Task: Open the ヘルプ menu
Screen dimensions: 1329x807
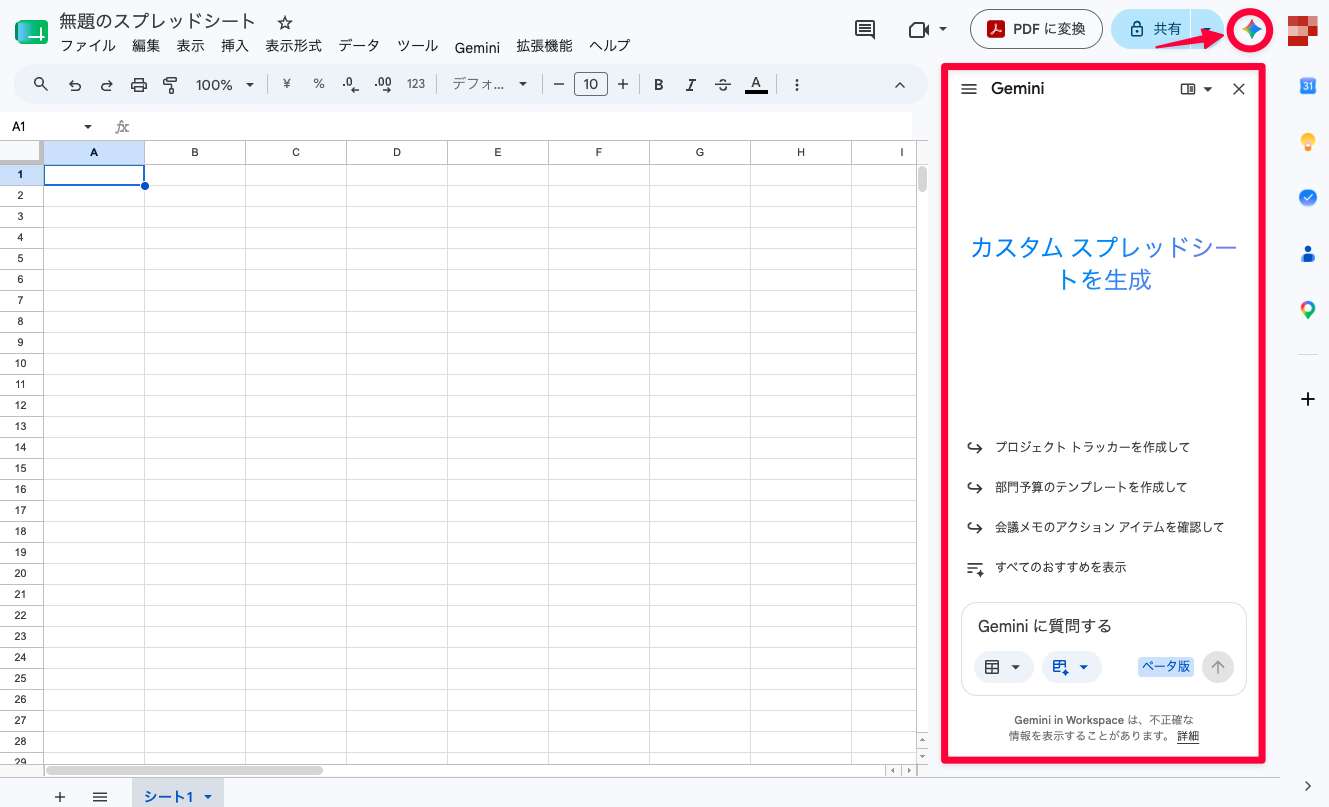Action: click(x=609, y=46)
